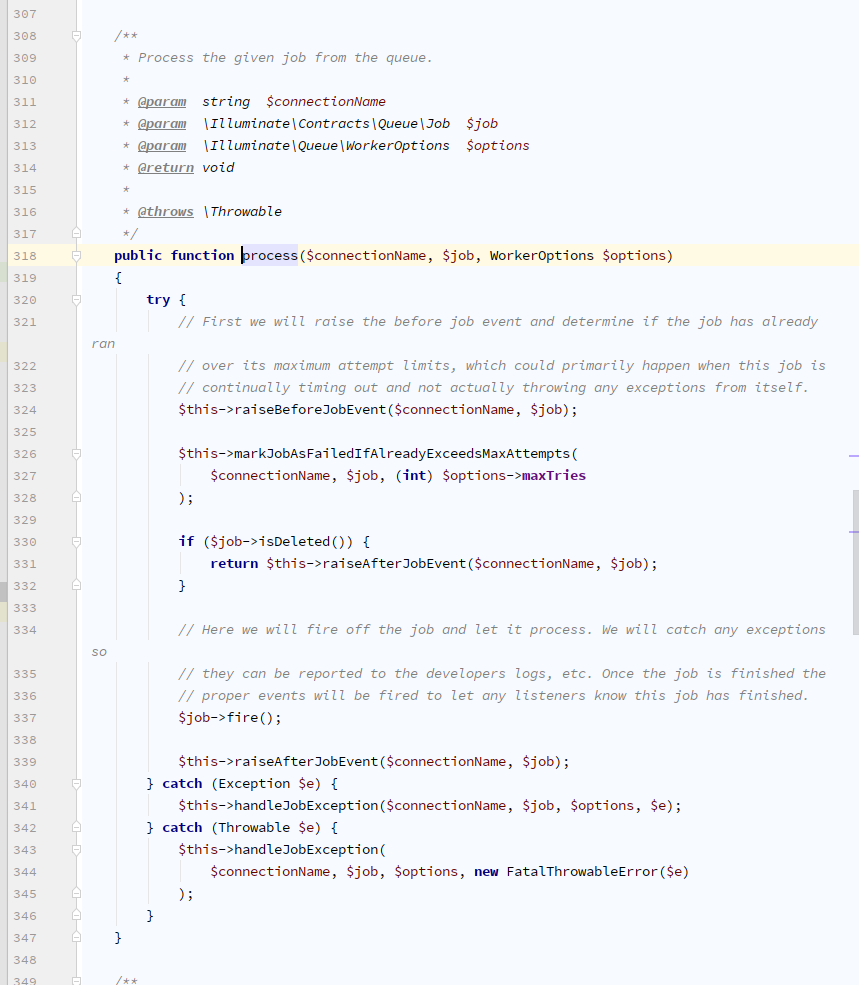Click '@return' tag in the doc comment
Screen dimensions: 859x985
[x=166, y=168]
